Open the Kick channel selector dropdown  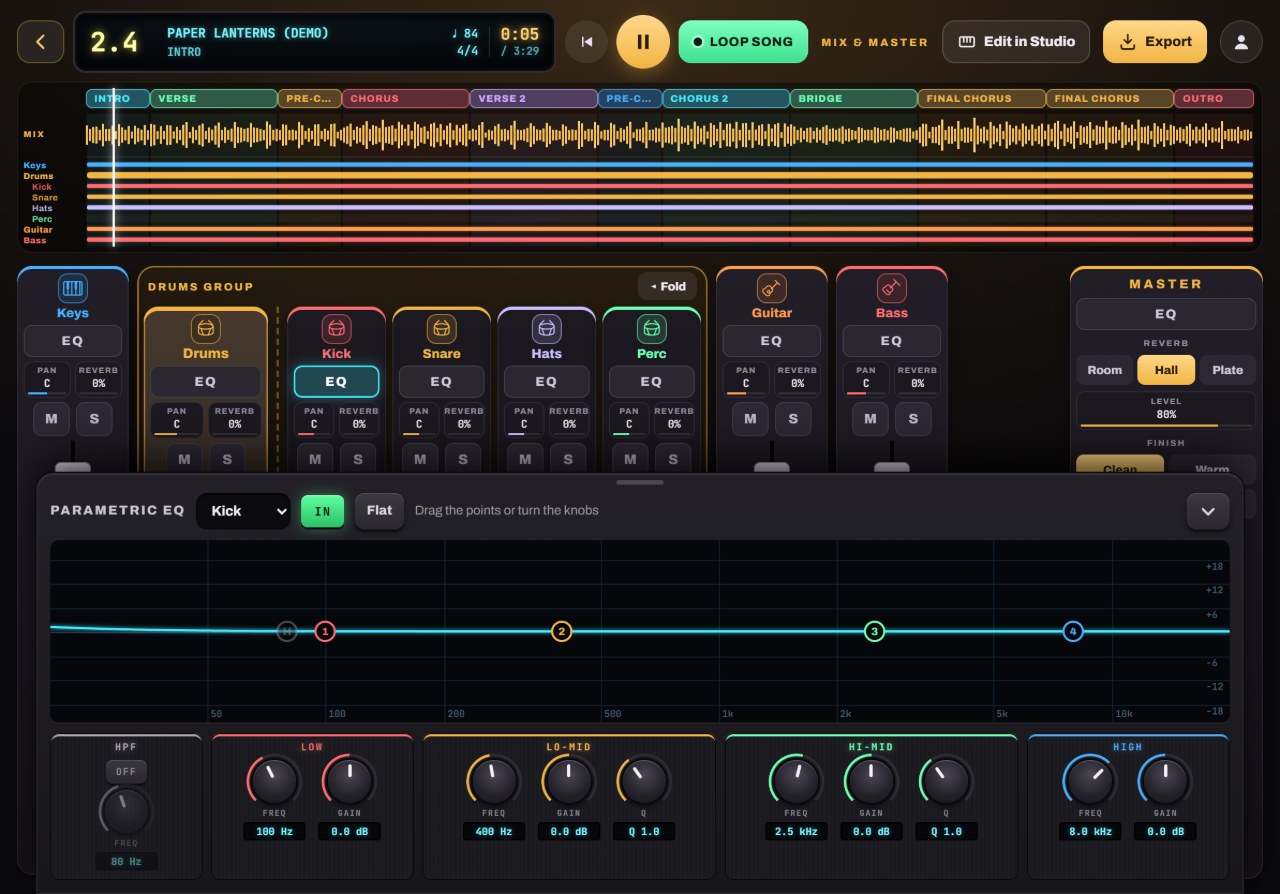click(243, 511)
